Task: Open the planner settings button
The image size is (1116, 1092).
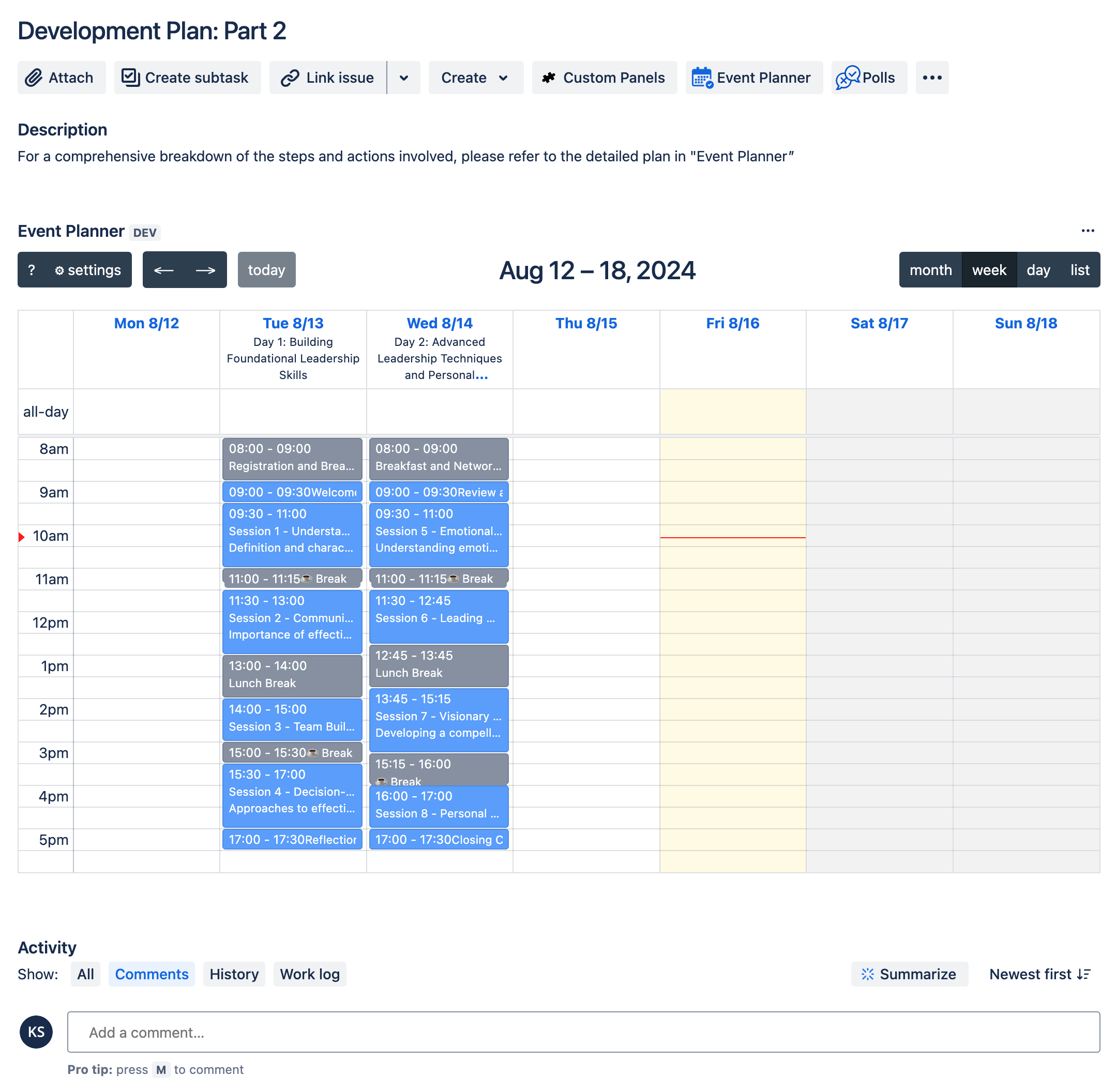Action: (88, 270)
